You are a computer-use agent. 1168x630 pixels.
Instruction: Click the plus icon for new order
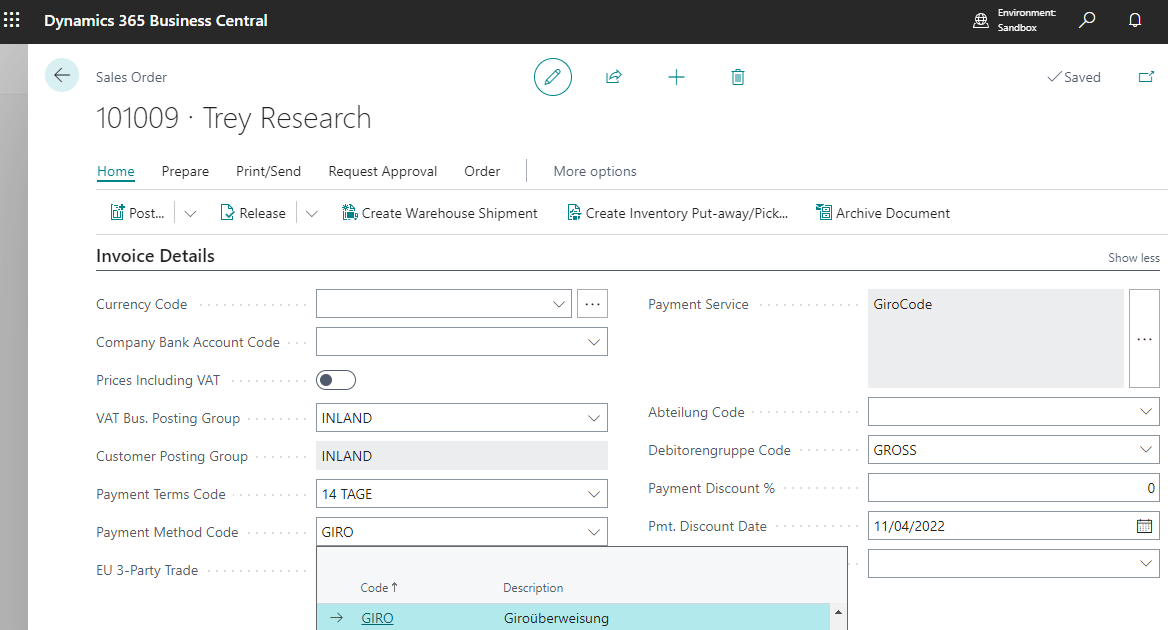pos(676,77)
